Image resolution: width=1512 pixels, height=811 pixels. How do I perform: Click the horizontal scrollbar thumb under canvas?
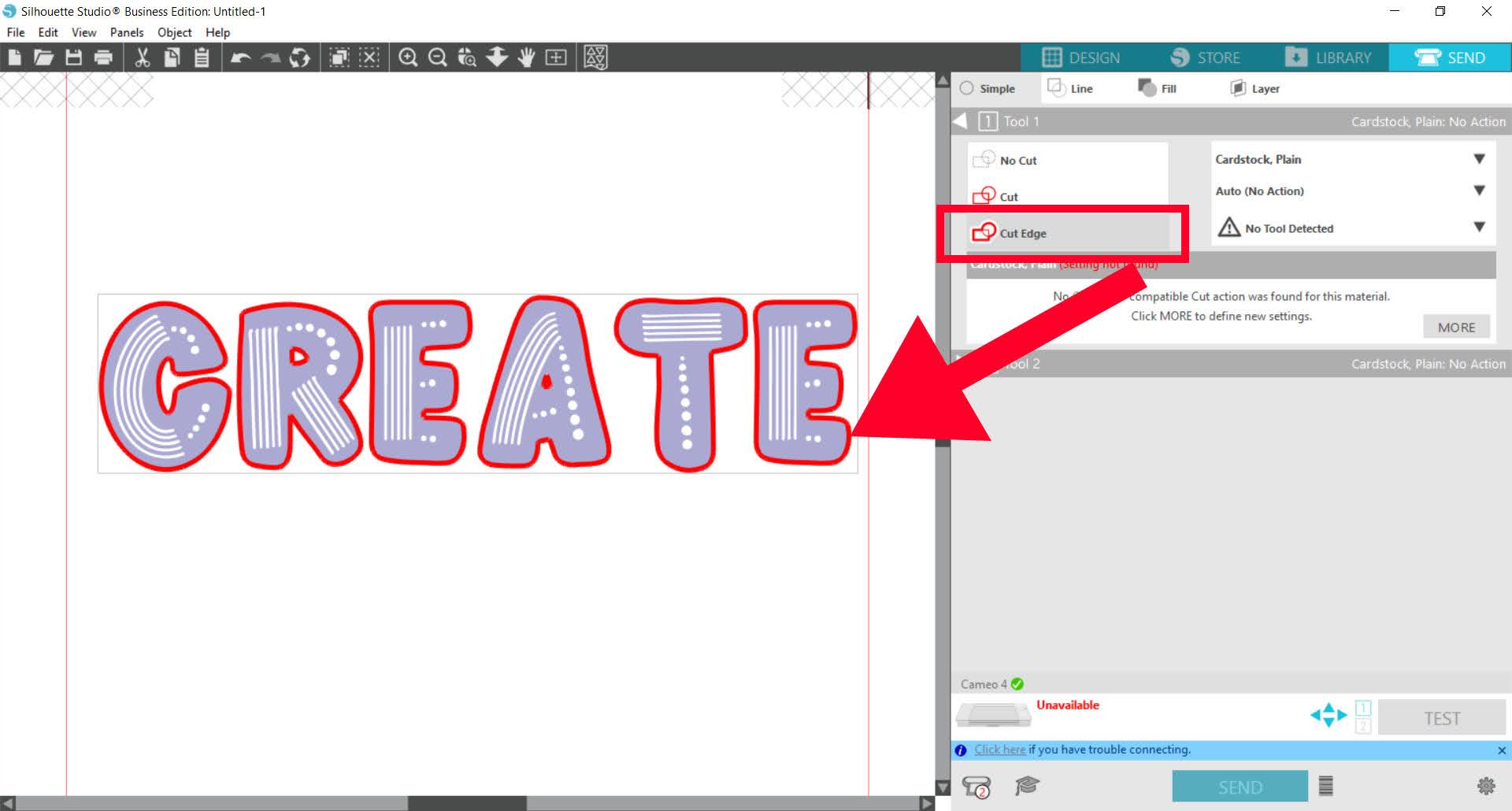467,803
